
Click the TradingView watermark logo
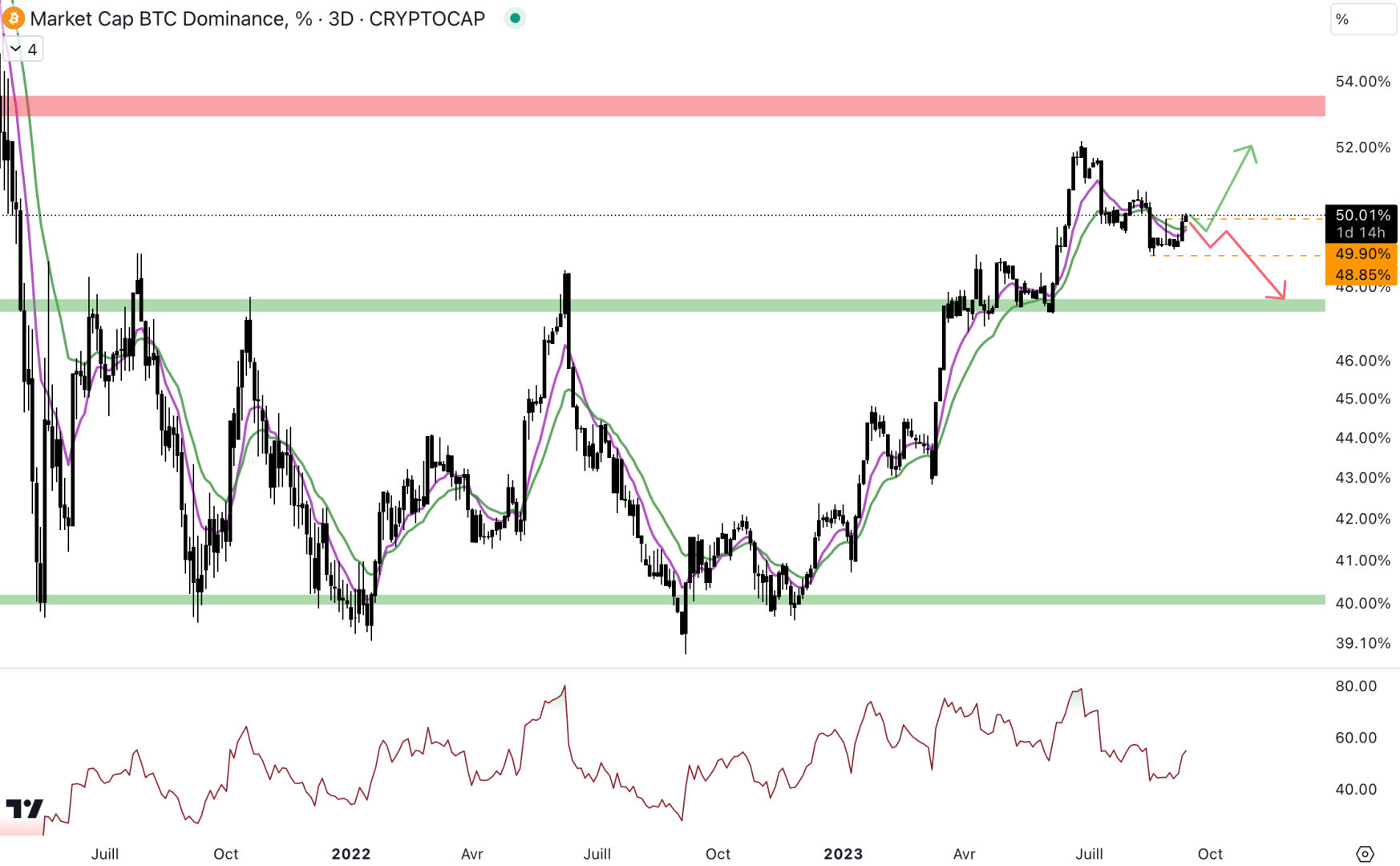point(24,810)
